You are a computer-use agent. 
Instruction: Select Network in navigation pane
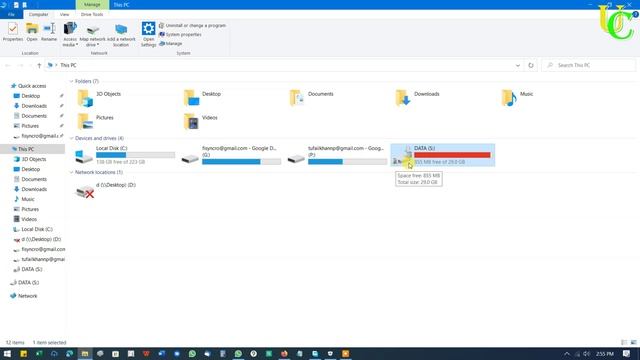coord(27,296)
